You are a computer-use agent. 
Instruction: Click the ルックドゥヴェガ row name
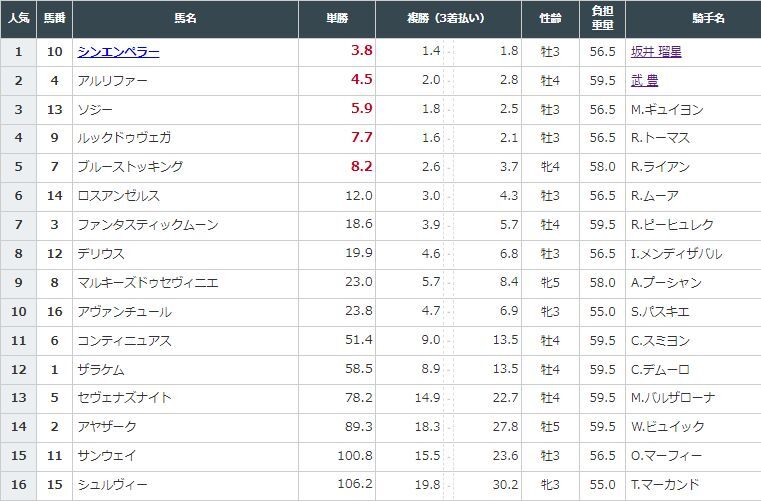tap(125, 138)
